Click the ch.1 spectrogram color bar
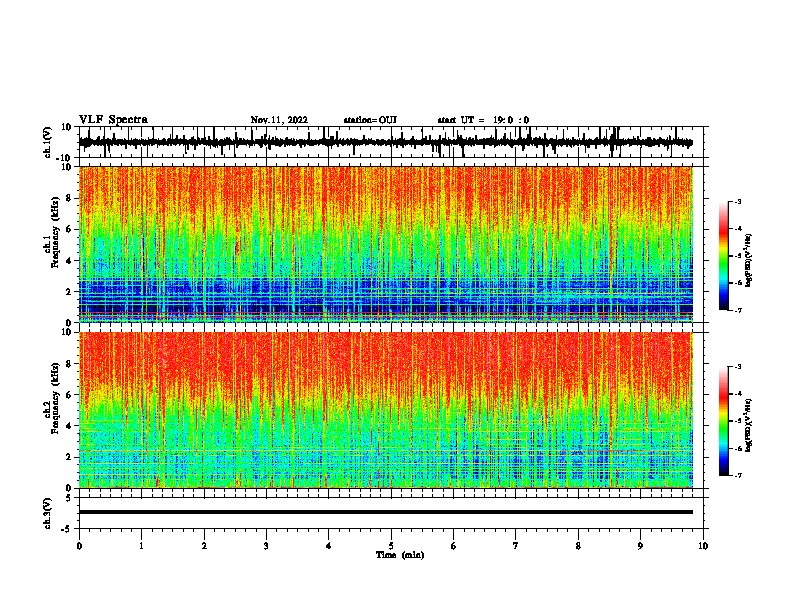Screen dimensions: 792x612 pyautogui.click(x=724, y=256)
